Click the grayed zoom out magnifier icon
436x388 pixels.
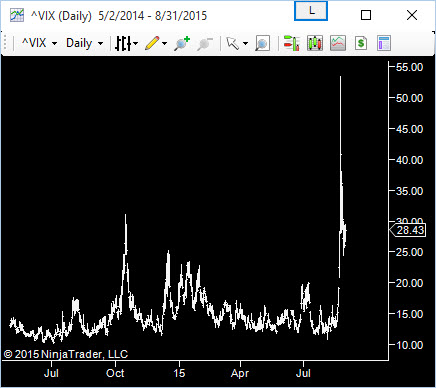coord(205,44)
